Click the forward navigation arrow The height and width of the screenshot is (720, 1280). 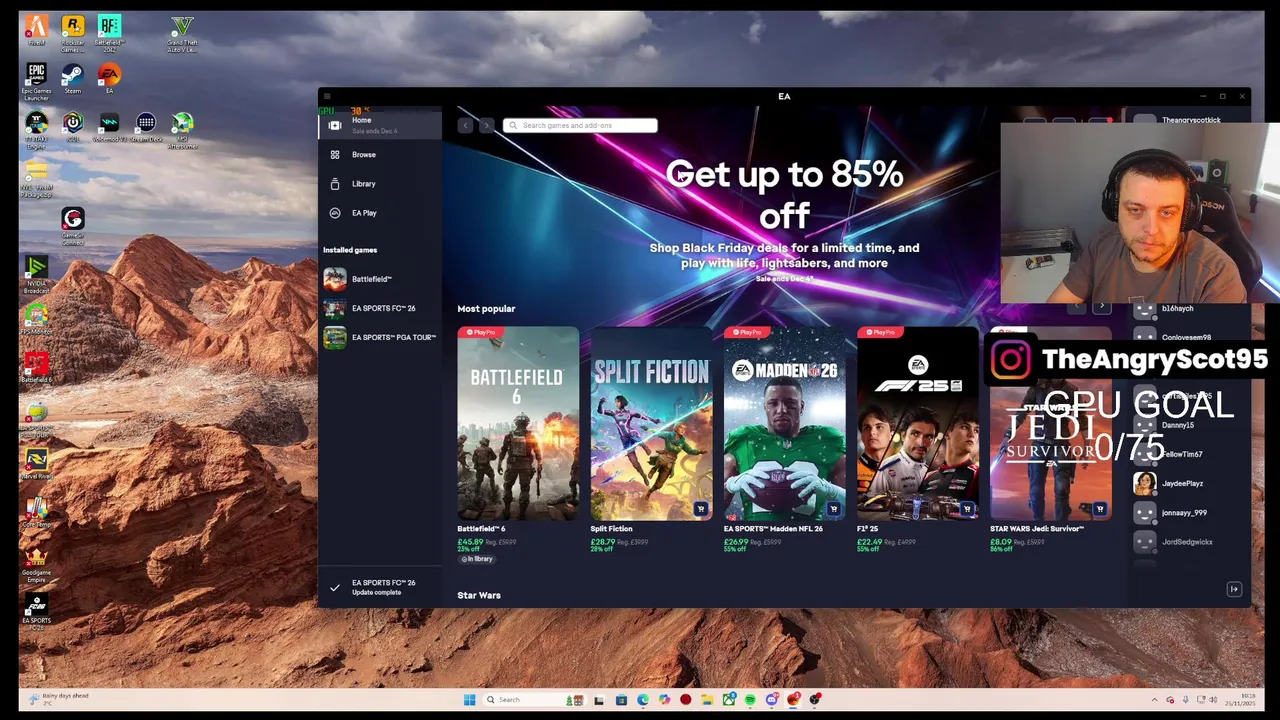point(486,125)
